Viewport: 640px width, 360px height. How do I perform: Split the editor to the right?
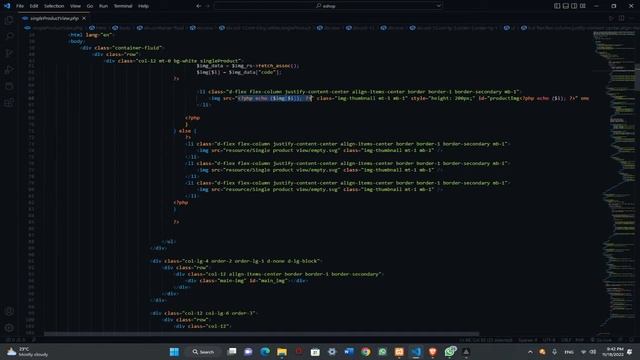pyautogui.click(x=621, y=18)
